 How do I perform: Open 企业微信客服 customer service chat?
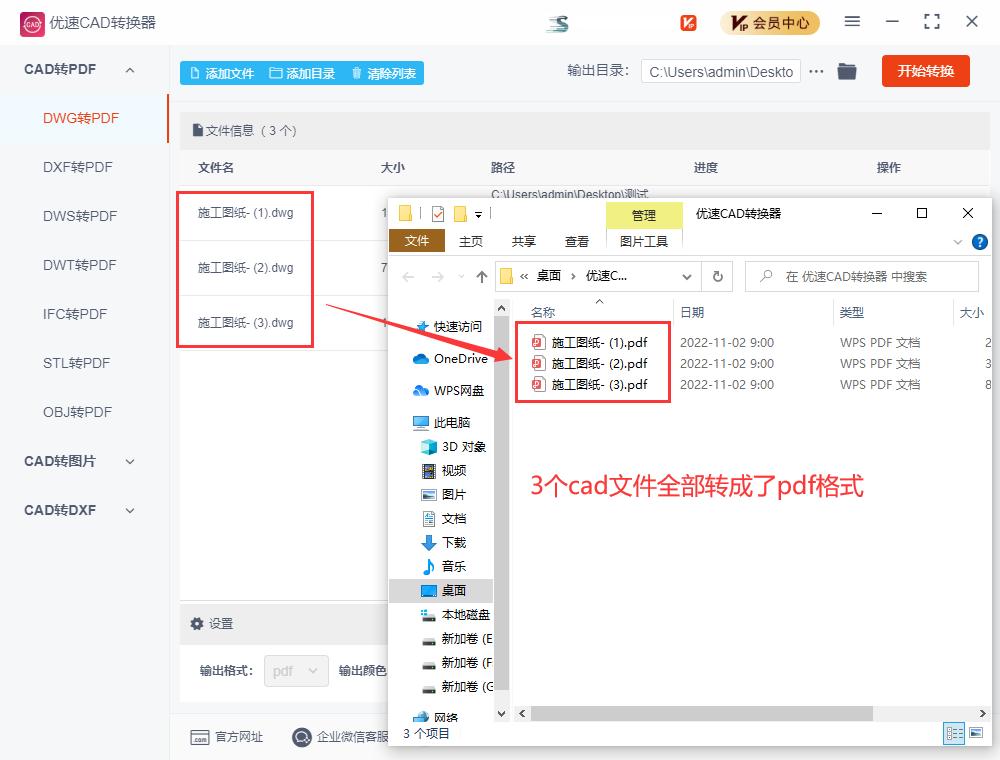(x=302, y=737)
